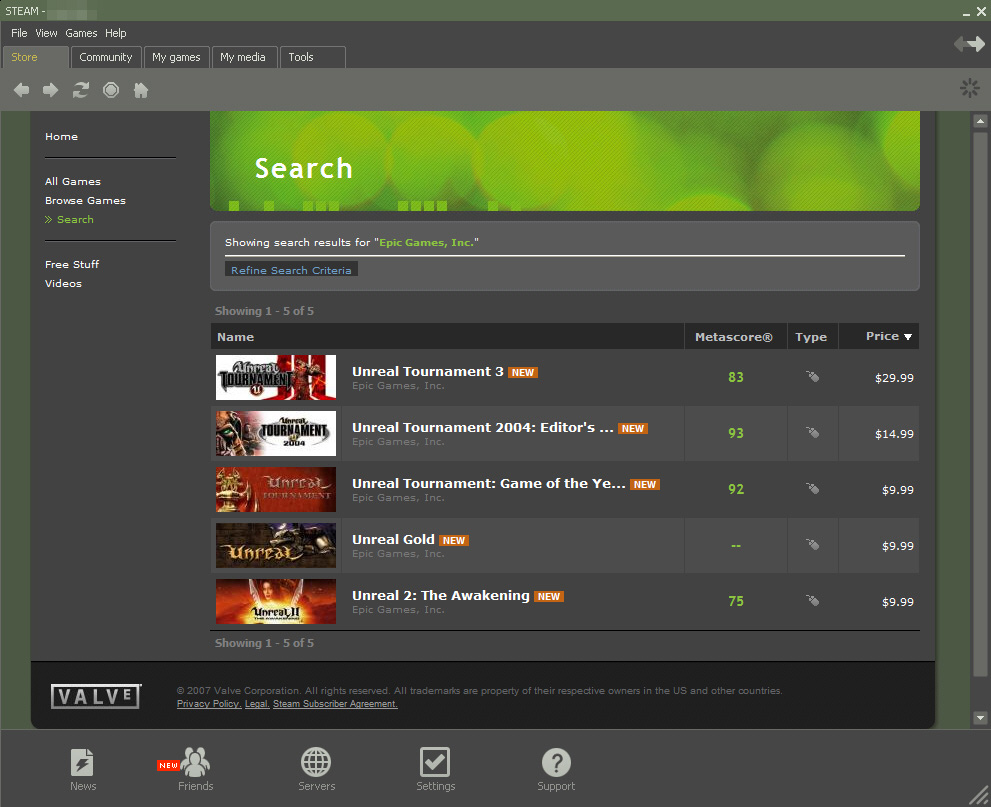Sort by the Metascore column header
Screen dimensions: 991x807
(734, 337)
